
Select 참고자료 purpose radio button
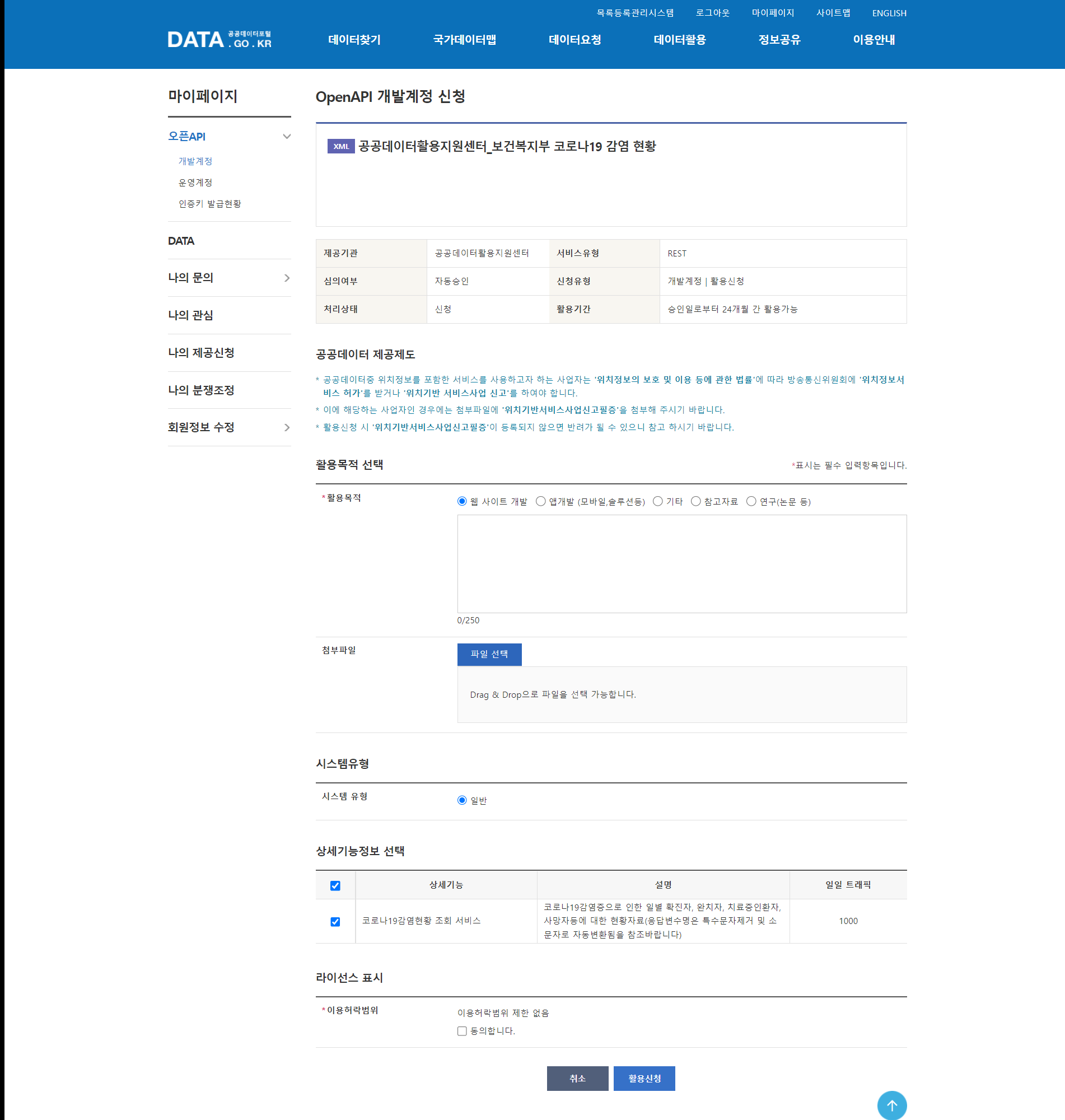pyautogui.click(x=695, y=501)
